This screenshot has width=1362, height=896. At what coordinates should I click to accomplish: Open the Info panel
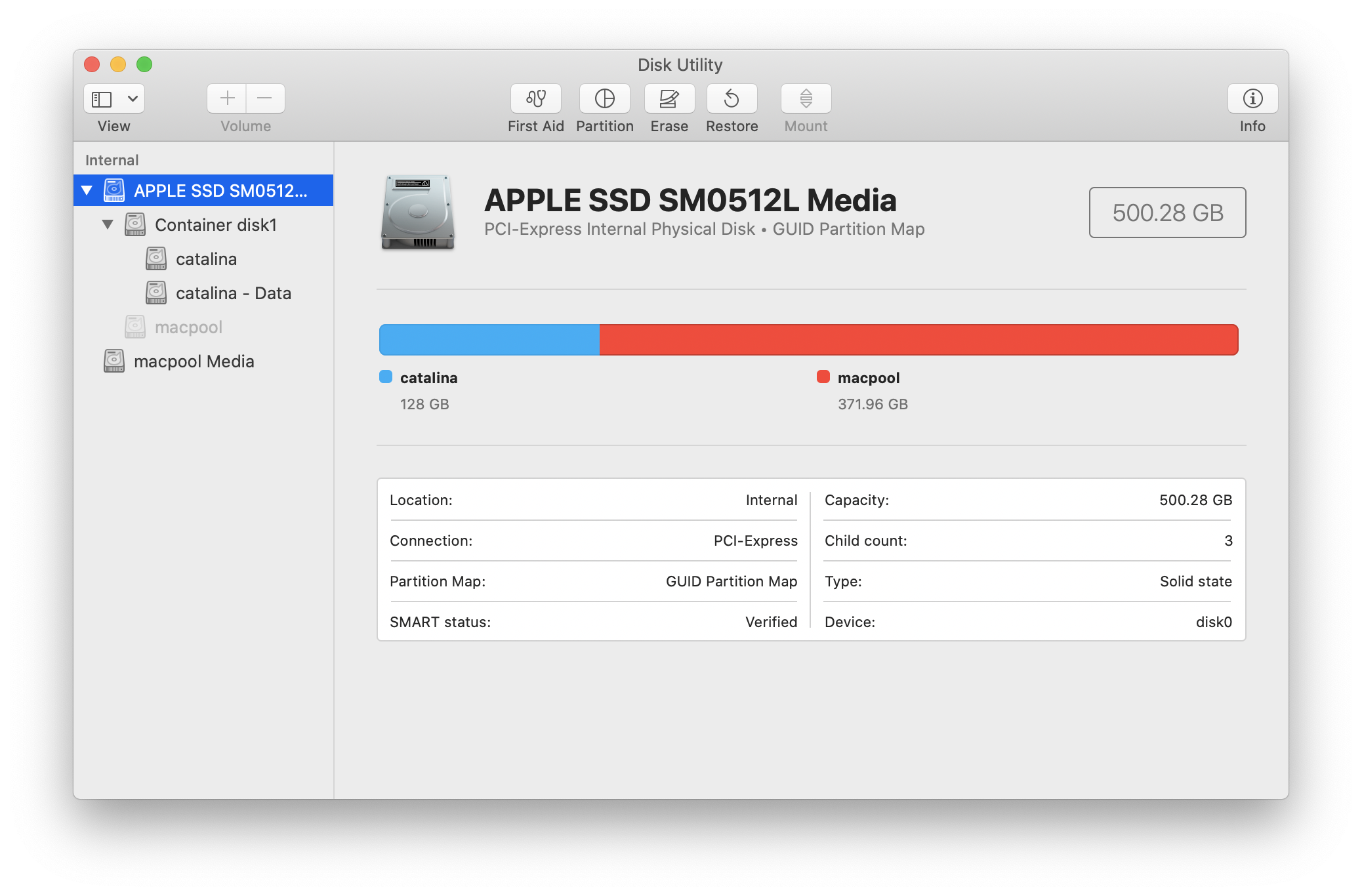(x=1252, y=98)
